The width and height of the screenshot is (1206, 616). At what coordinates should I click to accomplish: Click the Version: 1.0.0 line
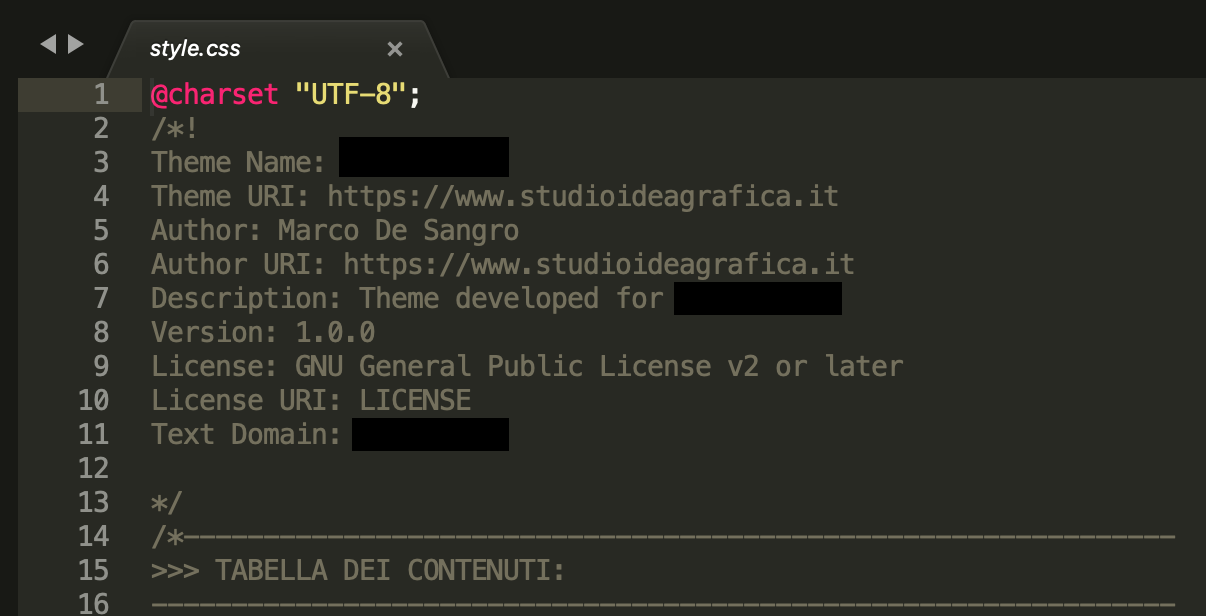(263, 332)
